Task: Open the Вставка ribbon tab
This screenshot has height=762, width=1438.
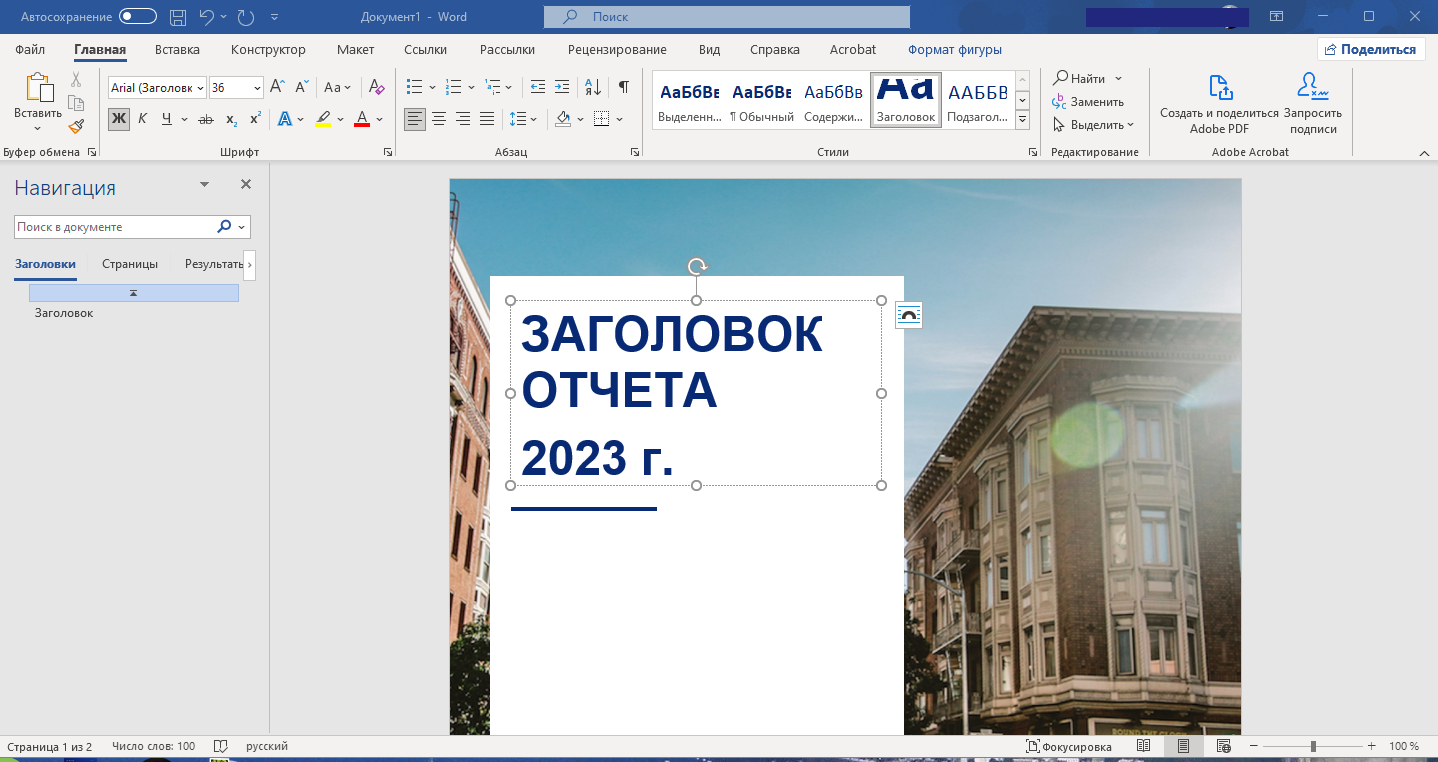Action: [177, 50]
